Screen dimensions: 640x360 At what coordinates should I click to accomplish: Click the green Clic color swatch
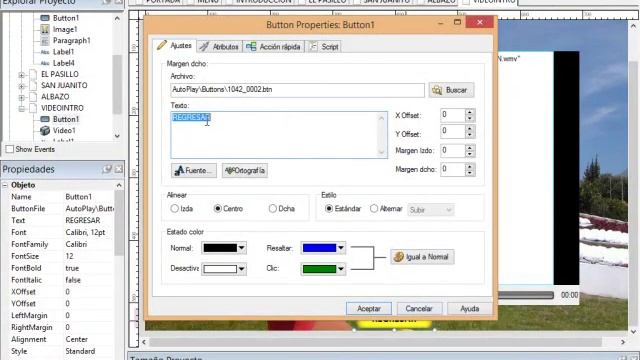(319, 269)
